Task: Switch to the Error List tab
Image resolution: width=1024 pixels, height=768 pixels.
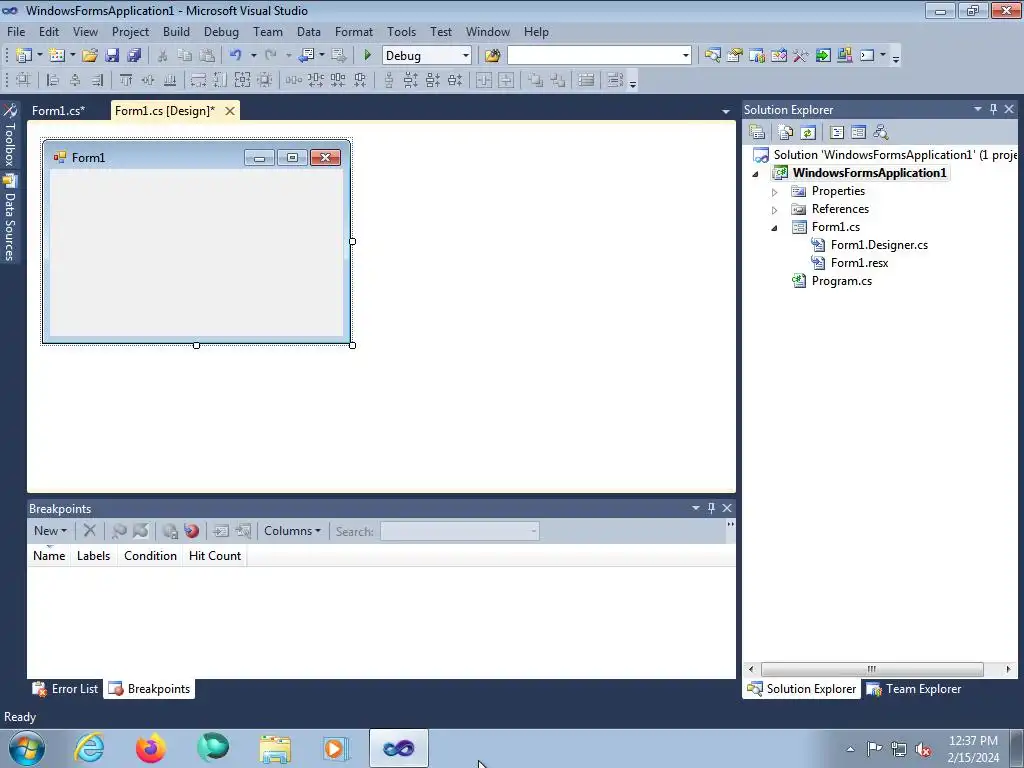Action: 65,689
